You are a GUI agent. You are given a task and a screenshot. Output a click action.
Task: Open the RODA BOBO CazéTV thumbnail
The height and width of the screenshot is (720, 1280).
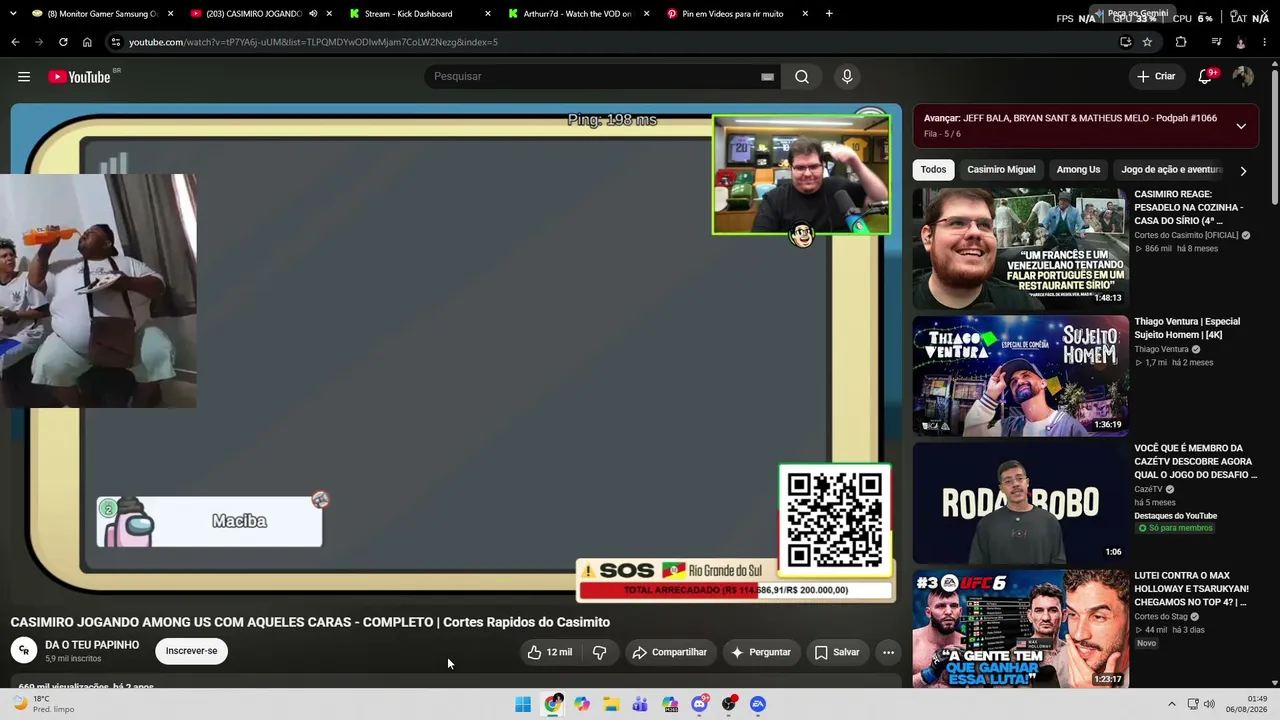coord(1020,502)
